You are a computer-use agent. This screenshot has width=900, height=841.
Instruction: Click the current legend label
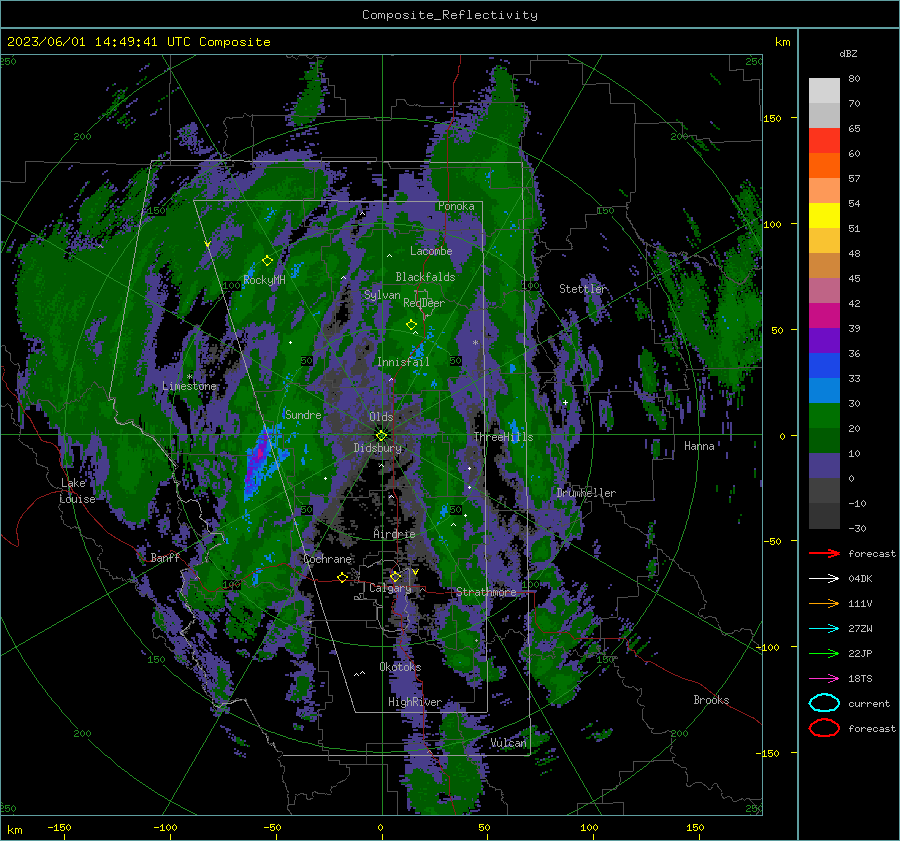point(869,703)
